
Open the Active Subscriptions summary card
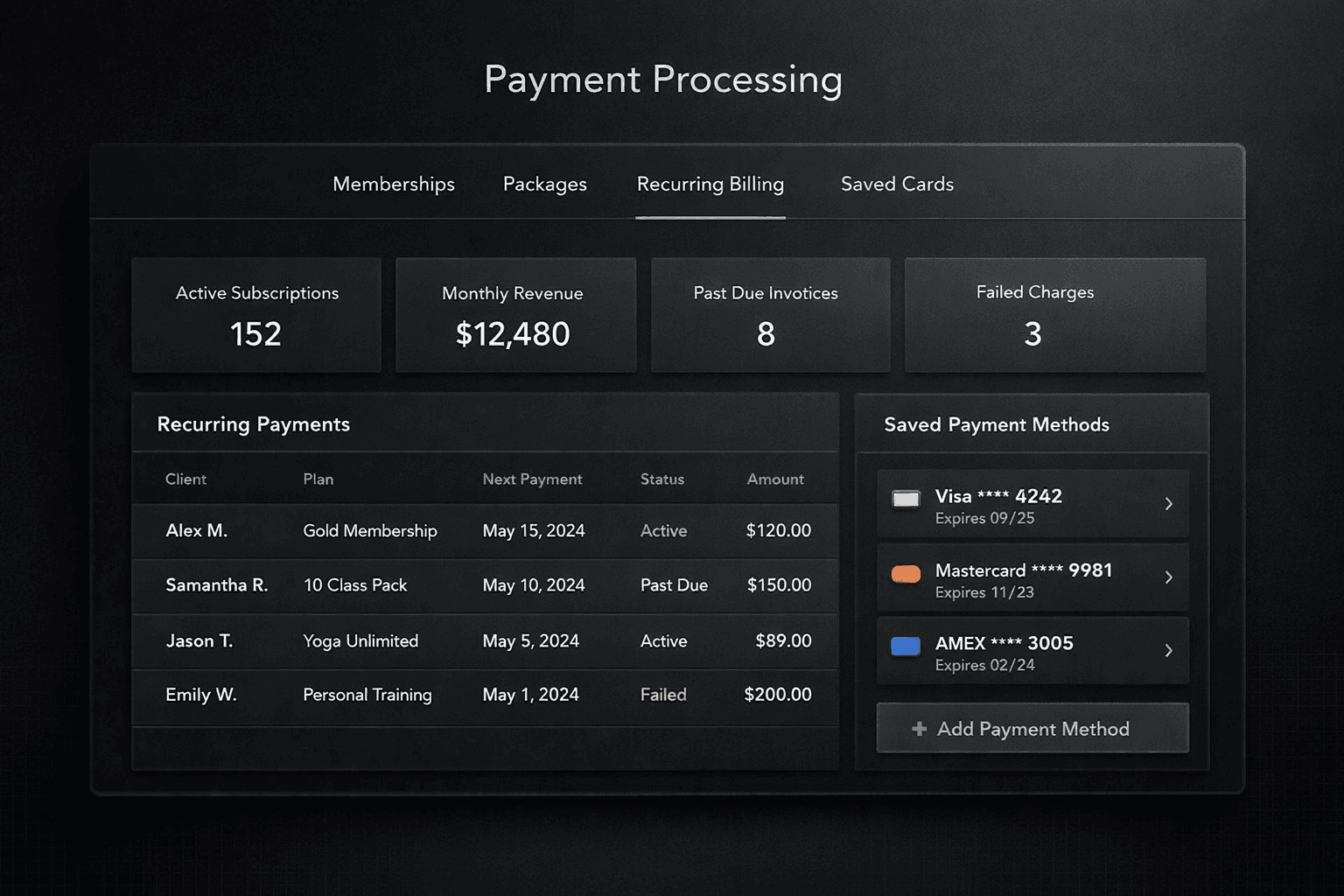pyautogui.click(x=256, y=315)
